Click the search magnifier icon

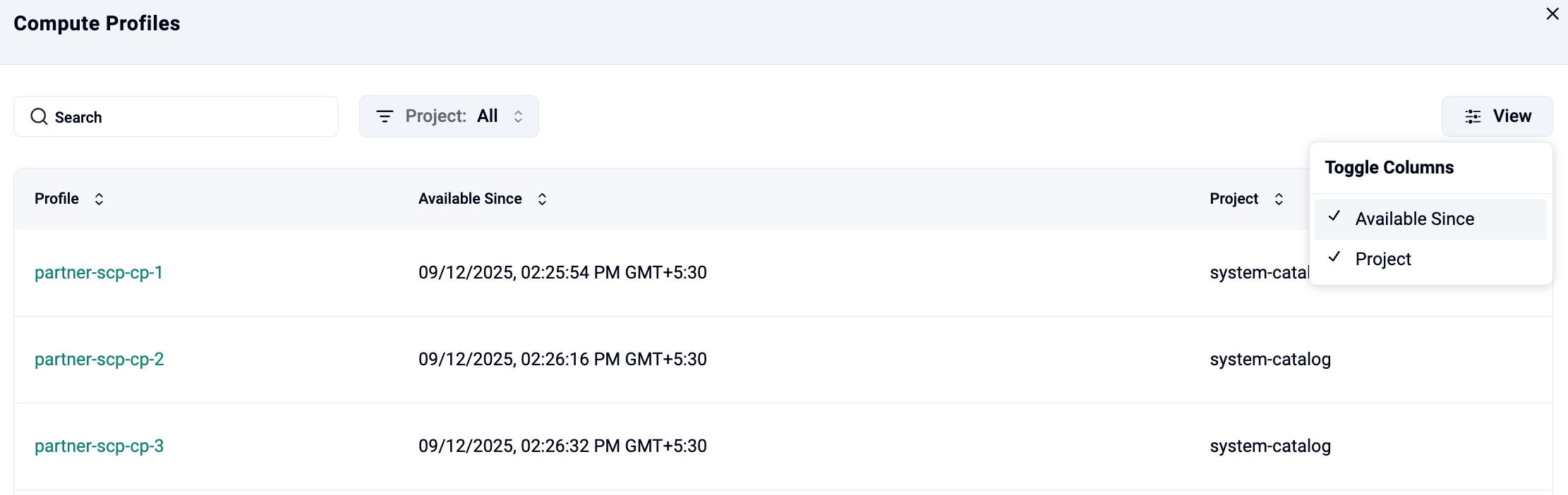(39, 116)
